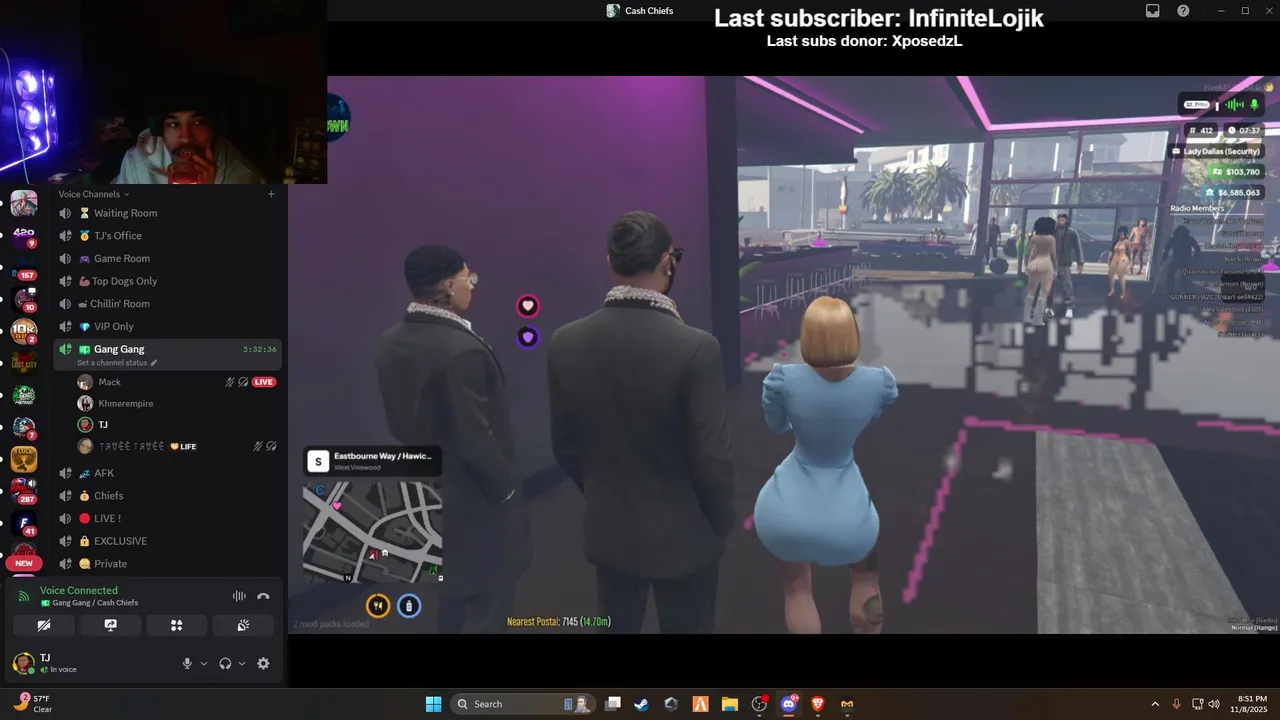The width and height of the screenshot is (1280, 720).
Task: Join Top Dogs Only voice channel
Action: 168,281
